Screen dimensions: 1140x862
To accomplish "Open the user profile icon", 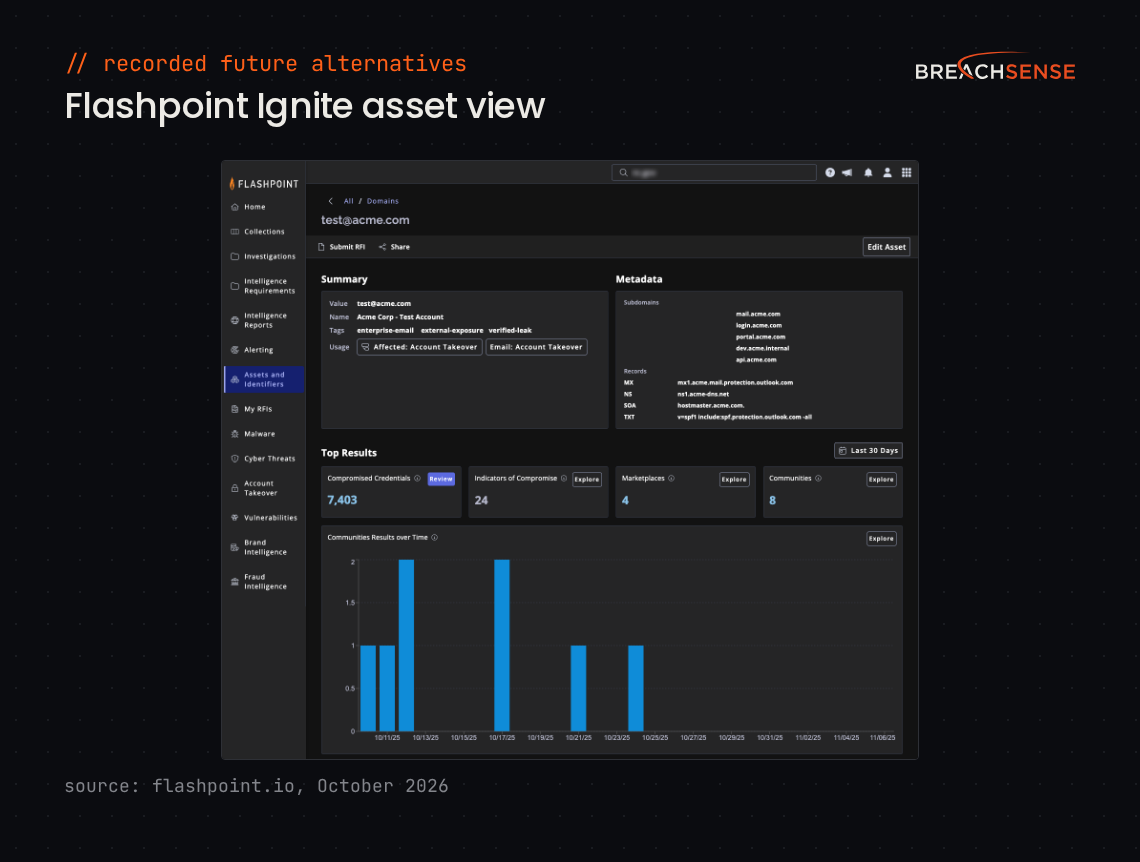I will [887, 172].
